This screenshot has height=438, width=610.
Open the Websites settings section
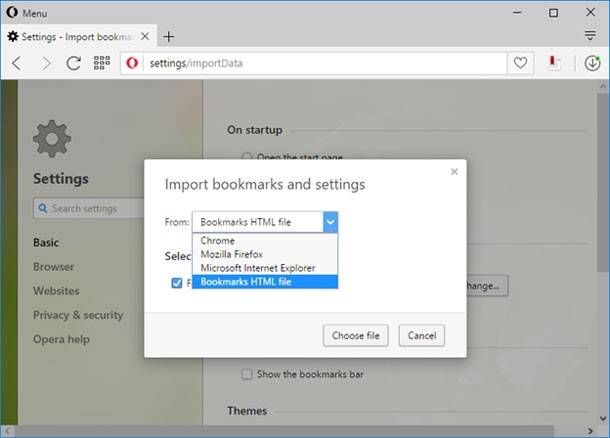pos(56,291)
